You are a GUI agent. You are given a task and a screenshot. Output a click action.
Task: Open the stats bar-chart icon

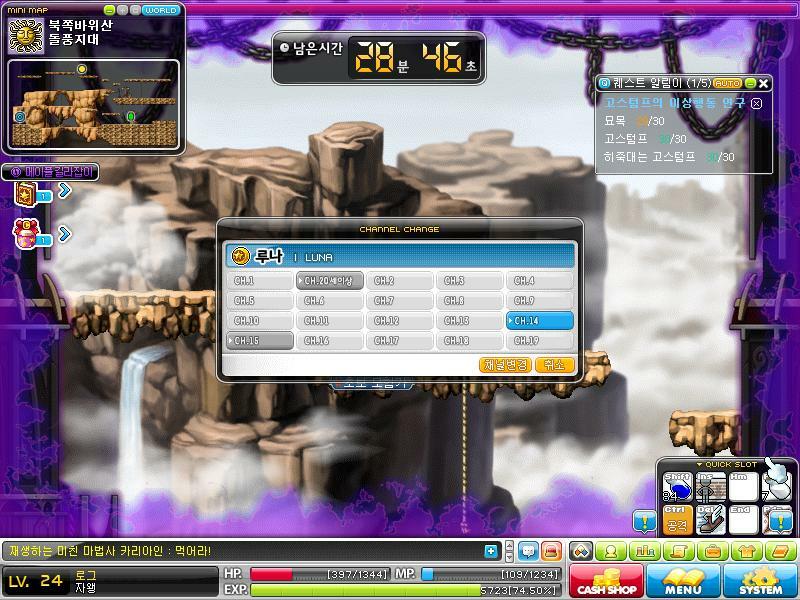click(644, 551)
